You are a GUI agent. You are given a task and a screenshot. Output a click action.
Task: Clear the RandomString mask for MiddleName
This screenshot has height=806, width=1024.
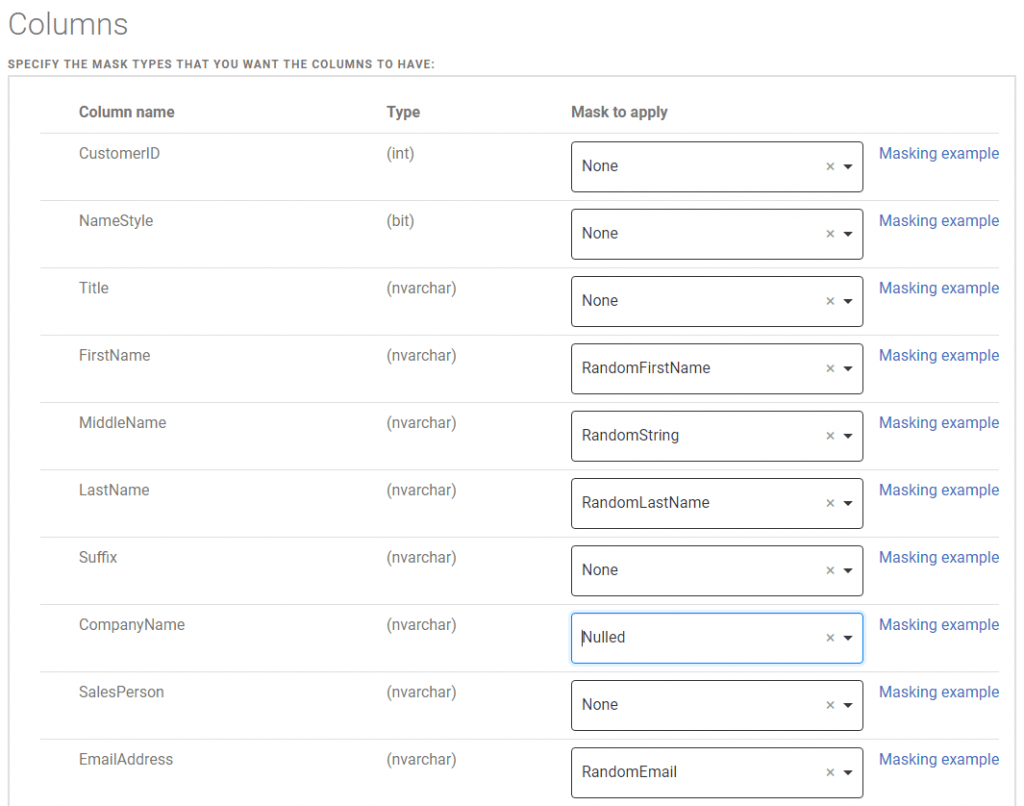click(830, 436)
